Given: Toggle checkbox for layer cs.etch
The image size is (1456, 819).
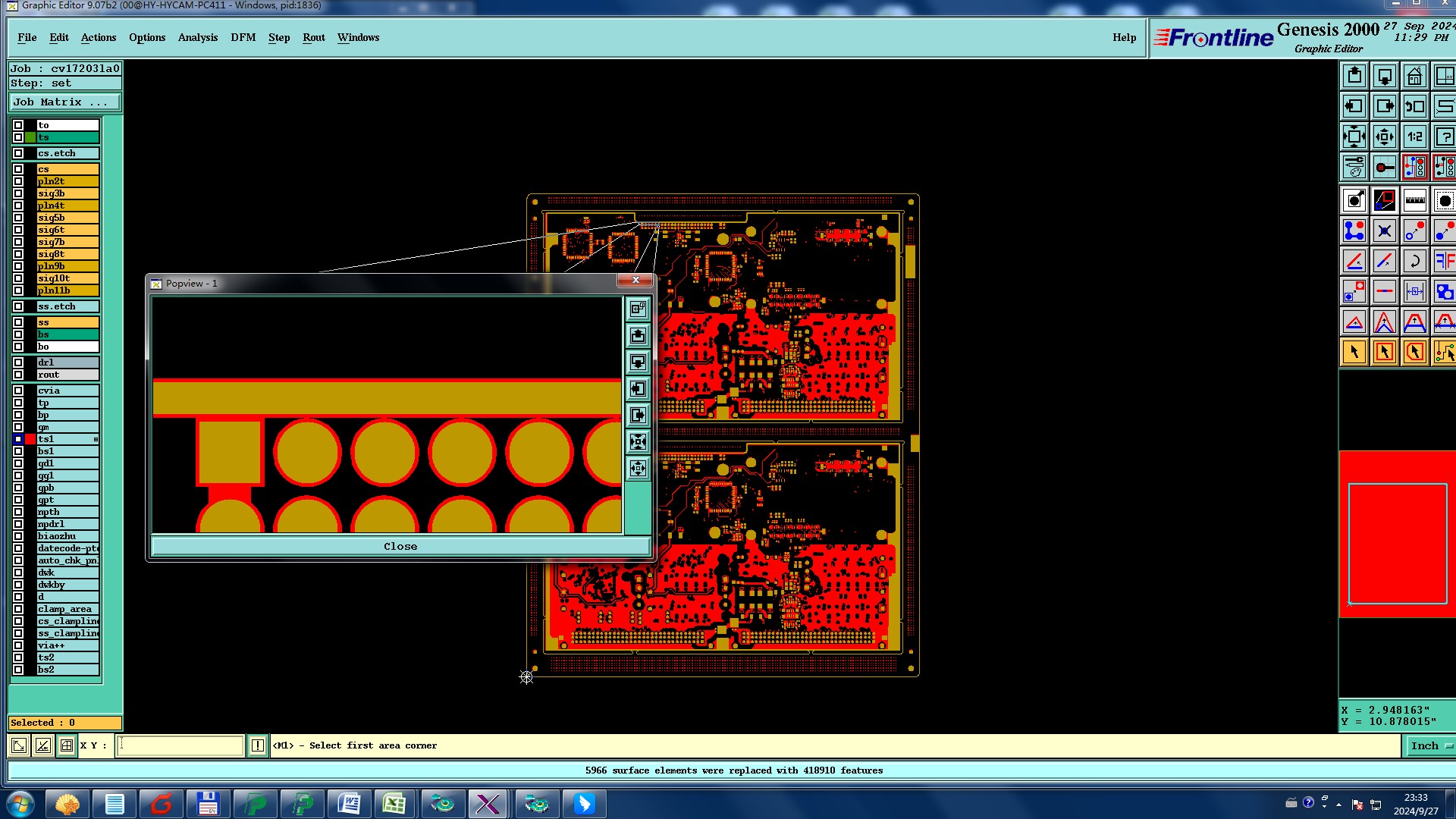Looking at the screenshot, I should tap(18, 153).
